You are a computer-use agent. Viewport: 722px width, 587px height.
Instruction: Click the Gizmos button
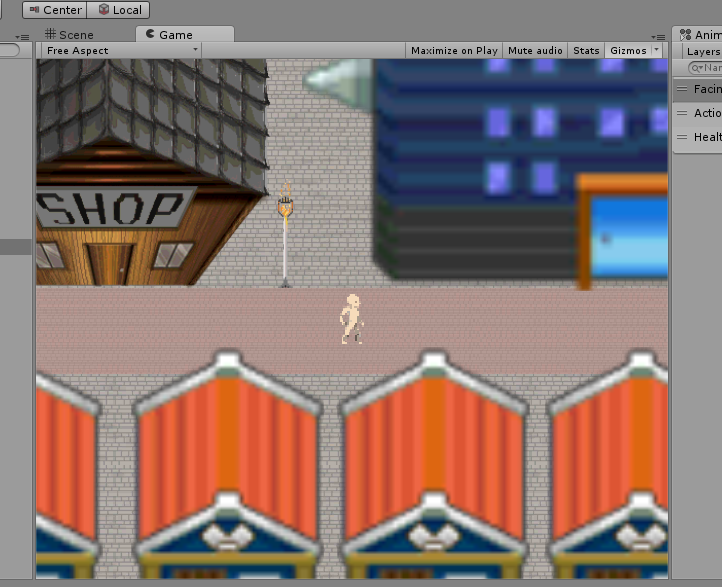point(628,50)
